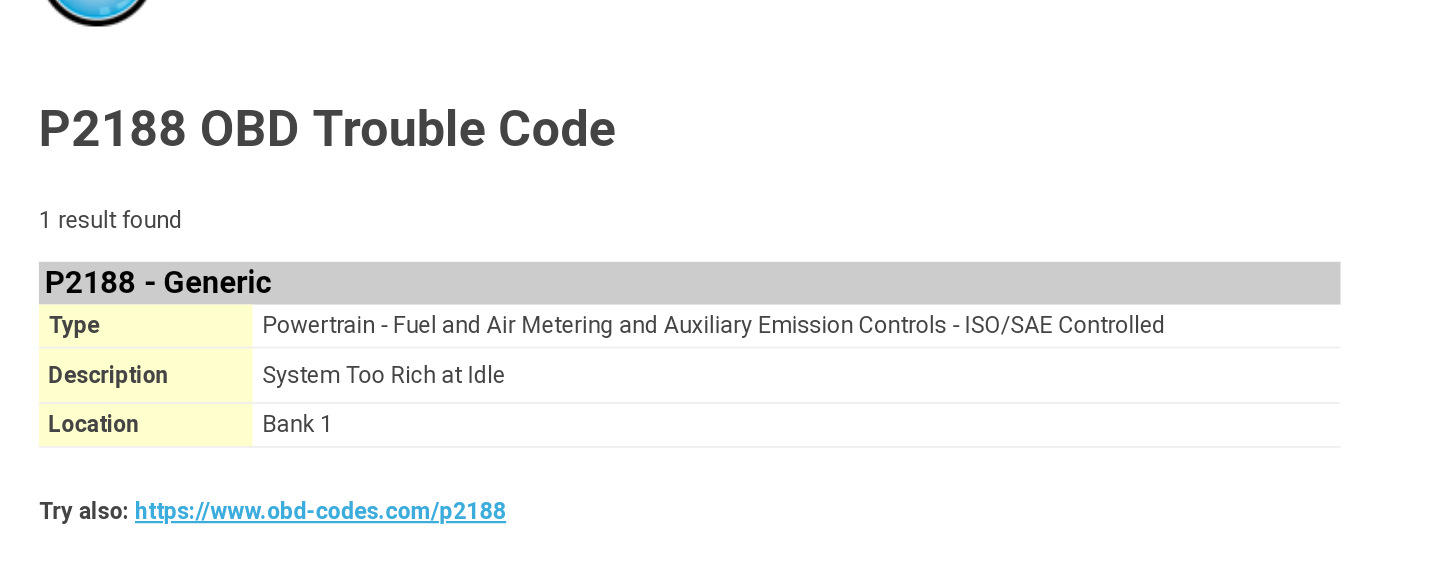Screen dimensions: 1440x570
Task: Click the "1 result found" text
Action: (110, 220)
